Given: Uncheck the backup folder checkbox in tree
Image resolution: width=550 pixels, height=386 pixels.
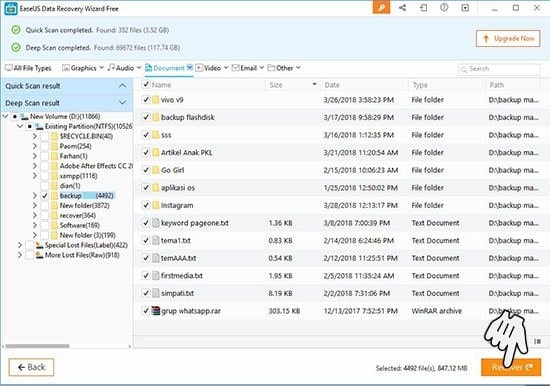Looking at the screenshot, I should (x=45, y=195).
